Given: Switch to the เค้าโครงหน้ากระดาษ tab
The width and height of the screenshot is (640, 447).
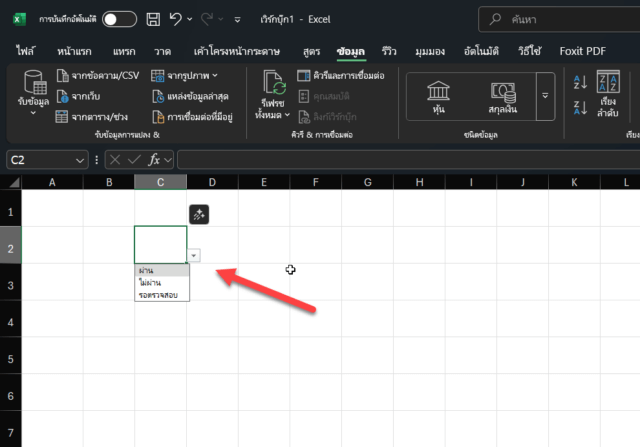Looking at the screenshot, I should coord(237,51).
